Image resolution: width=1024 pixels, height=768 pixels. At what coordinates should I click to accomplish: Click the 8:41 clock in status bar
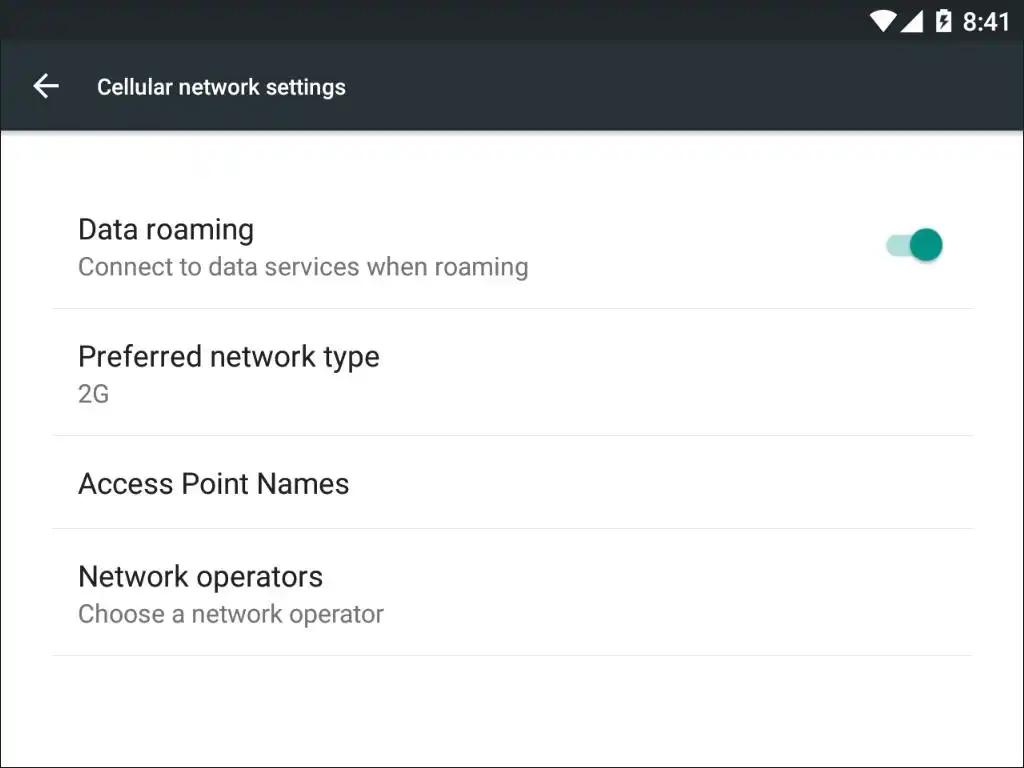(x=986, y=21)
